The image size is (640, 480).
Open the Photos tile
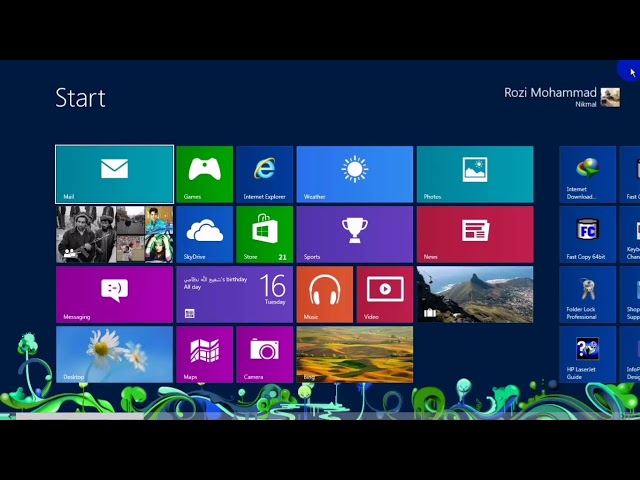[475, 174]
